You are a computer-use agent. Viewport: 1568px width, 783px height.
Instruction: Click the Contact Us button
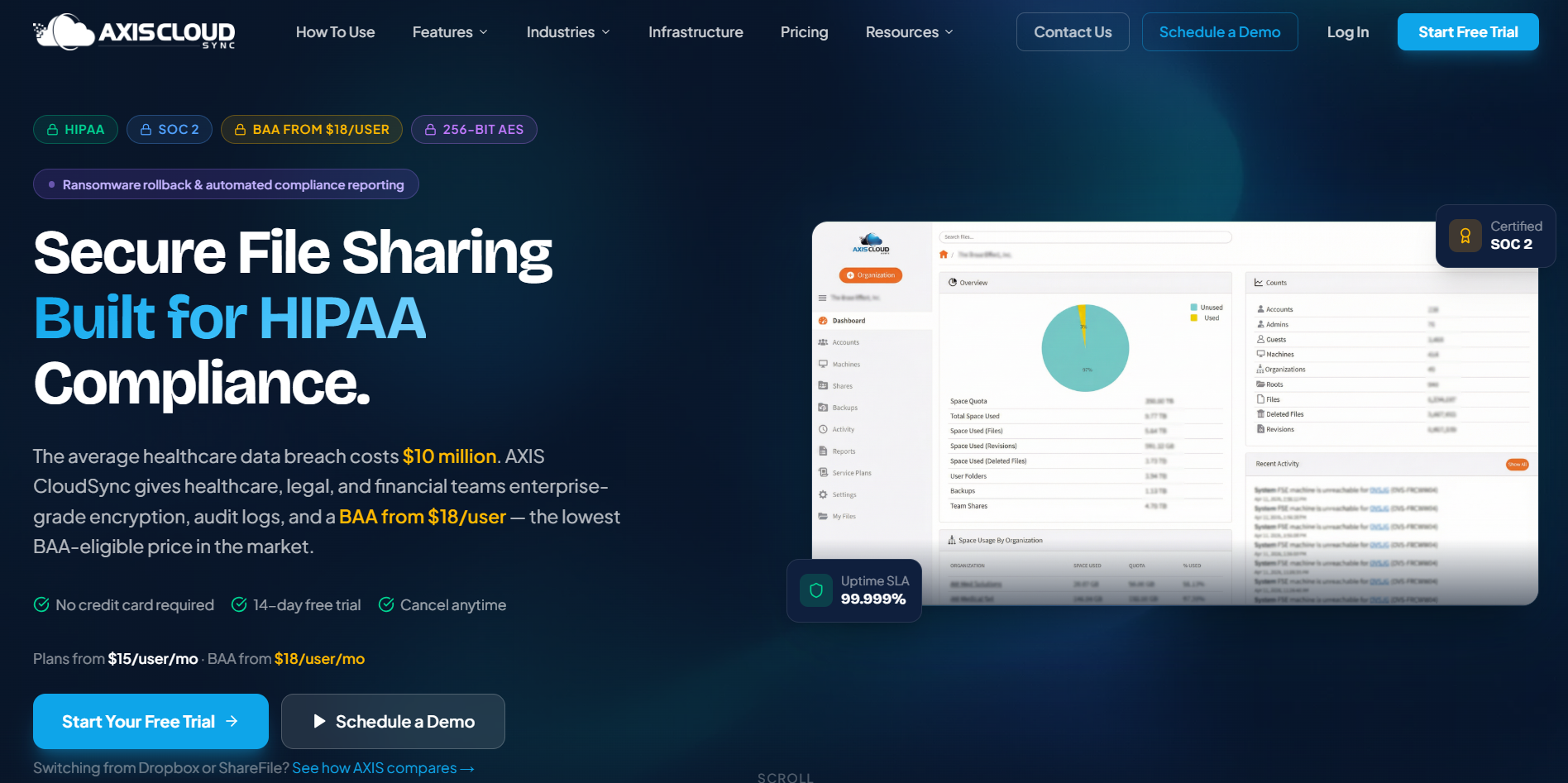1073,32
